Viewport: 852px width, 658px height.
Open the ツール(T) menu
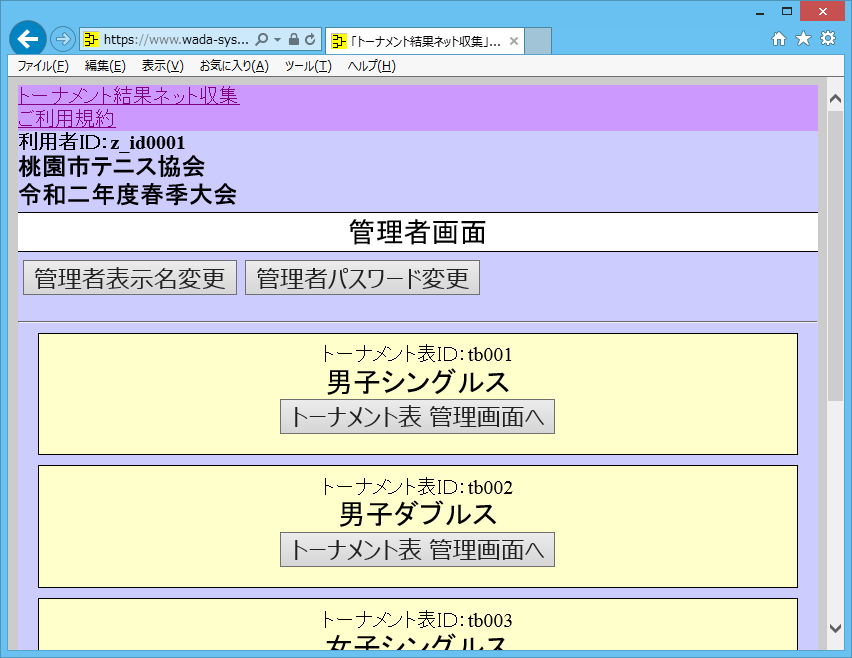pos(307,66)
